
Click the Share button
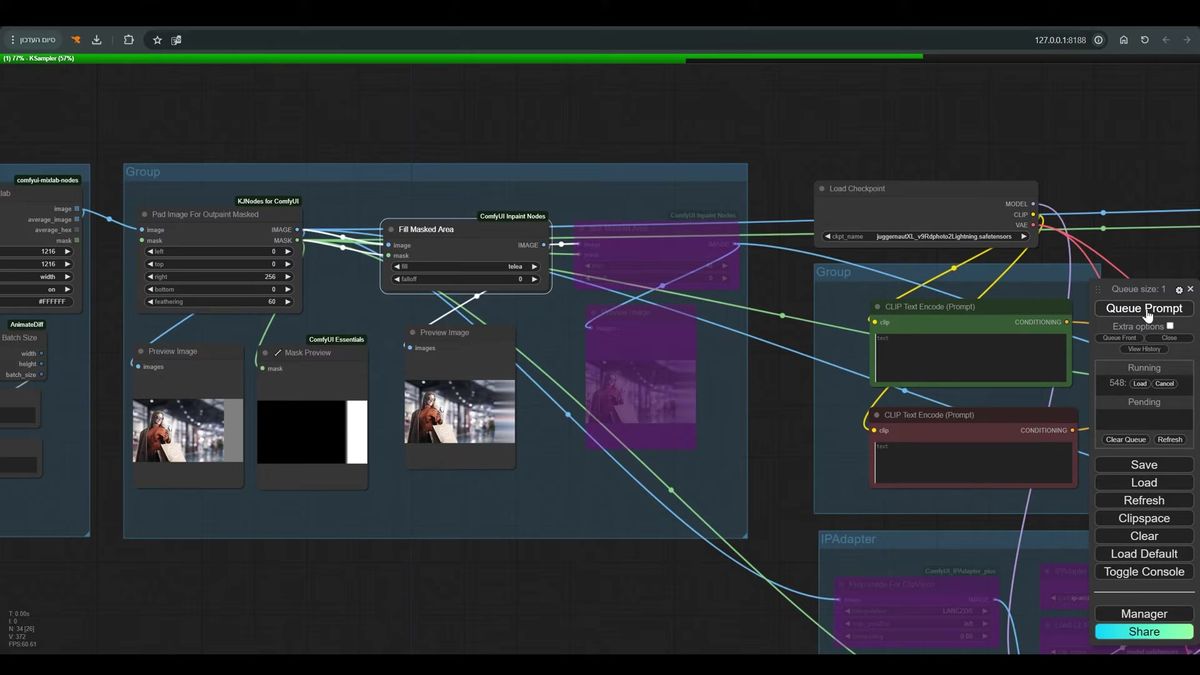1144,632
